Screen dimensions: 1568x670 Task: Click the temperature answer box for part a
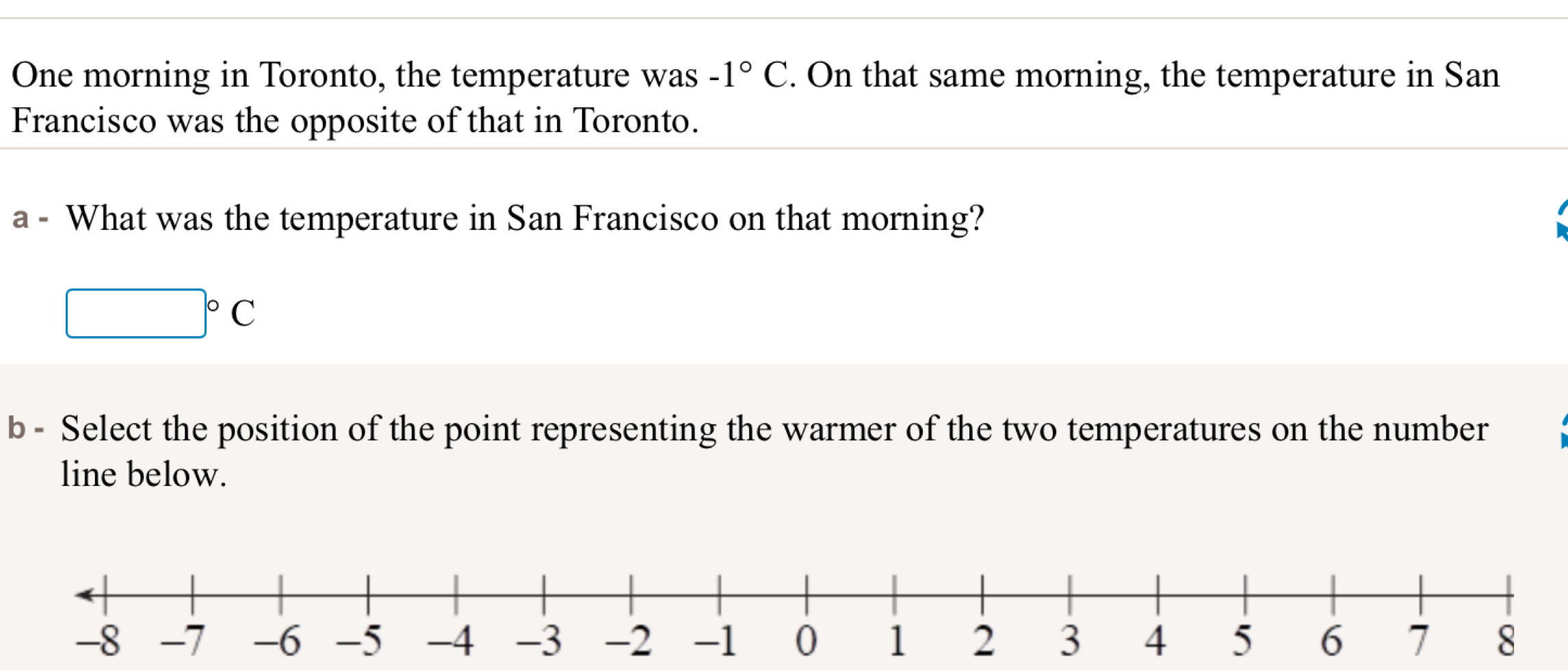point(135,313)
